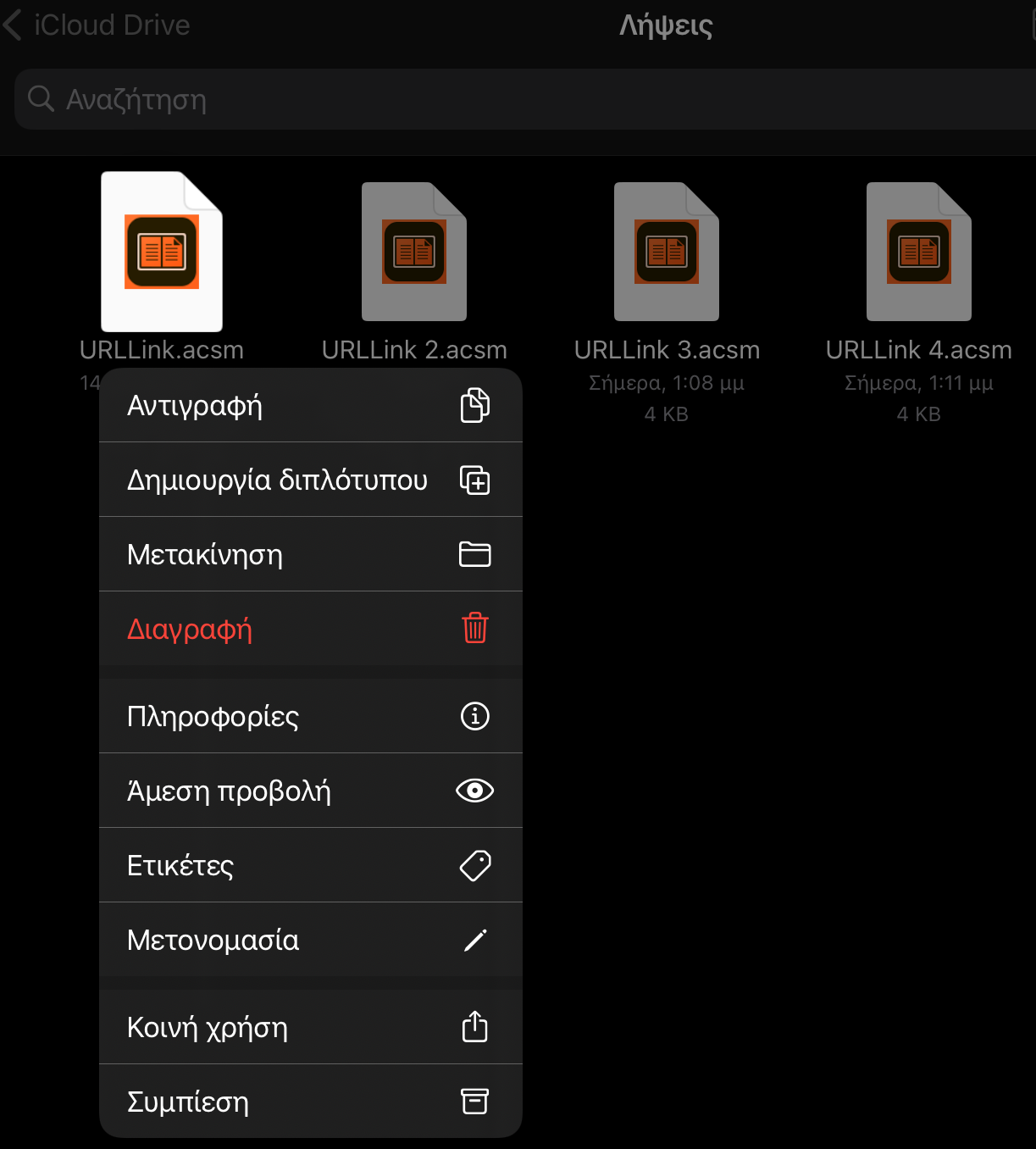This screenshot has height=1149, width=1036.
Task: Click the red trash can icon
Action: [475, 628]
